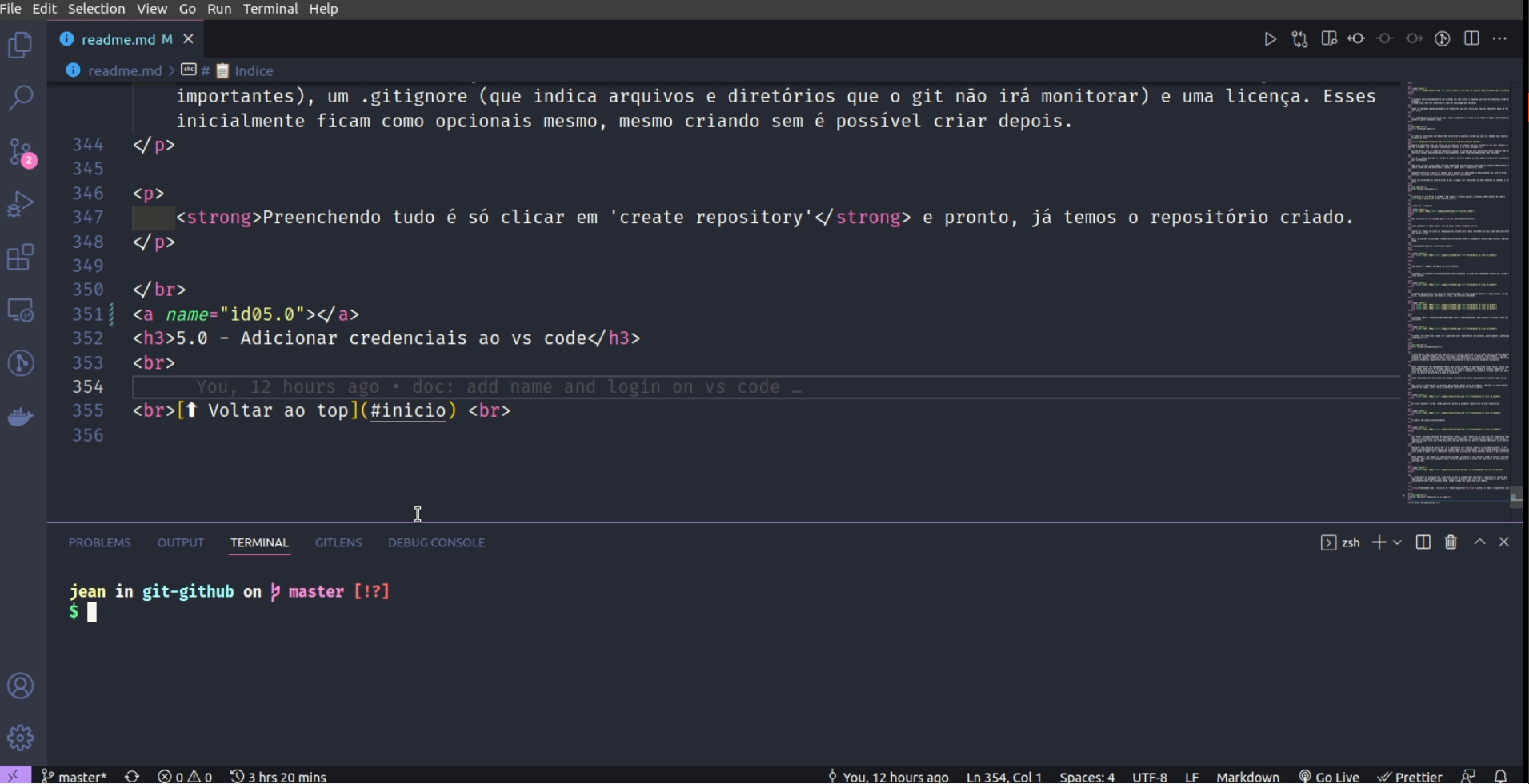This screenshot has width=1529, height=784.
Task: Open the GitLens view in activity bar
Action: pos(21,363)
